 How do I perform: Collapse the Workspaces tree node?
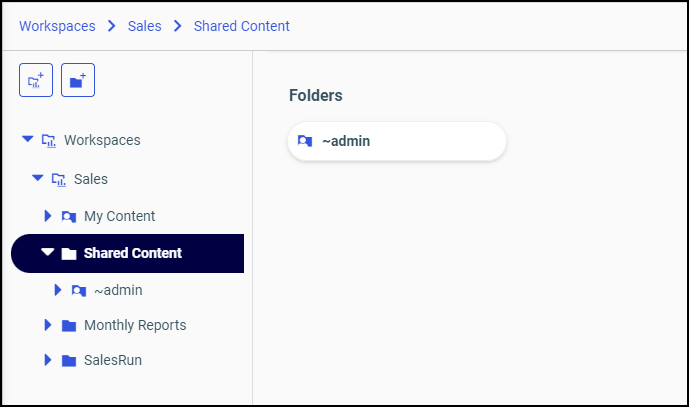coord(28,140)
